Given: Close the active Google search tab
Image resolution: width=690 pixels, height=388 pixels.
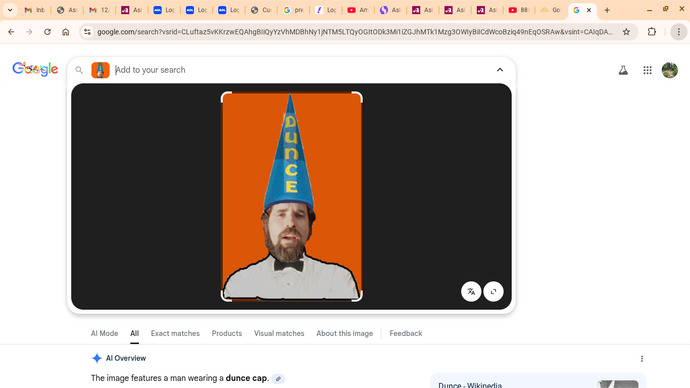Looking at the screenshot, I should [x=589, y=10].
